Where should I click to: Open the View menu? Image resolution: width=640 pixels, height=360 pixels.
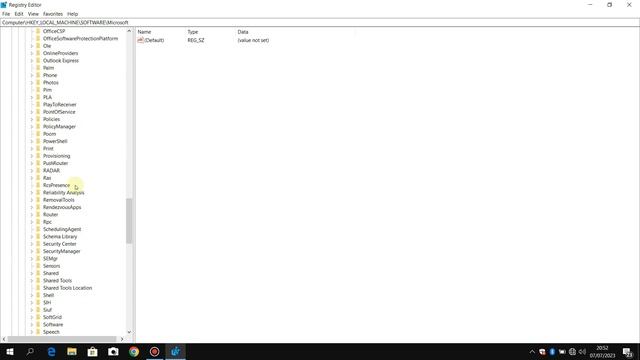coord(33,14)
